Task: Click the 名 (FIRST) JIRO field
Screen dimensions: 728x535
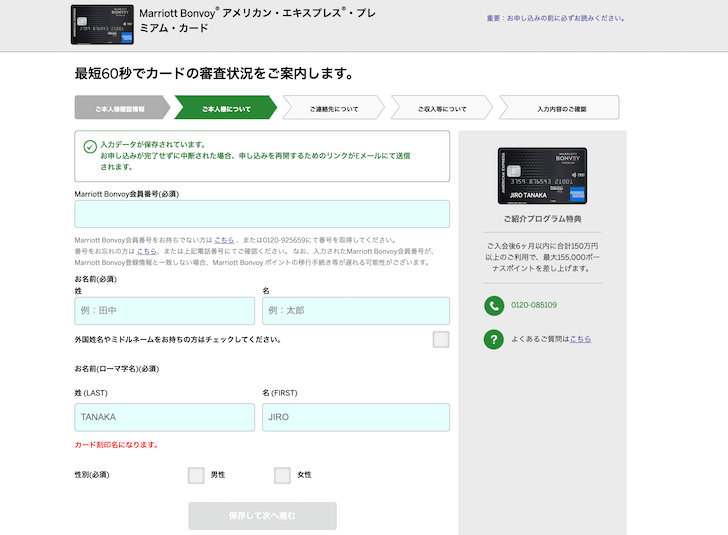Action: pyautogui.click(x=356, y=417)
